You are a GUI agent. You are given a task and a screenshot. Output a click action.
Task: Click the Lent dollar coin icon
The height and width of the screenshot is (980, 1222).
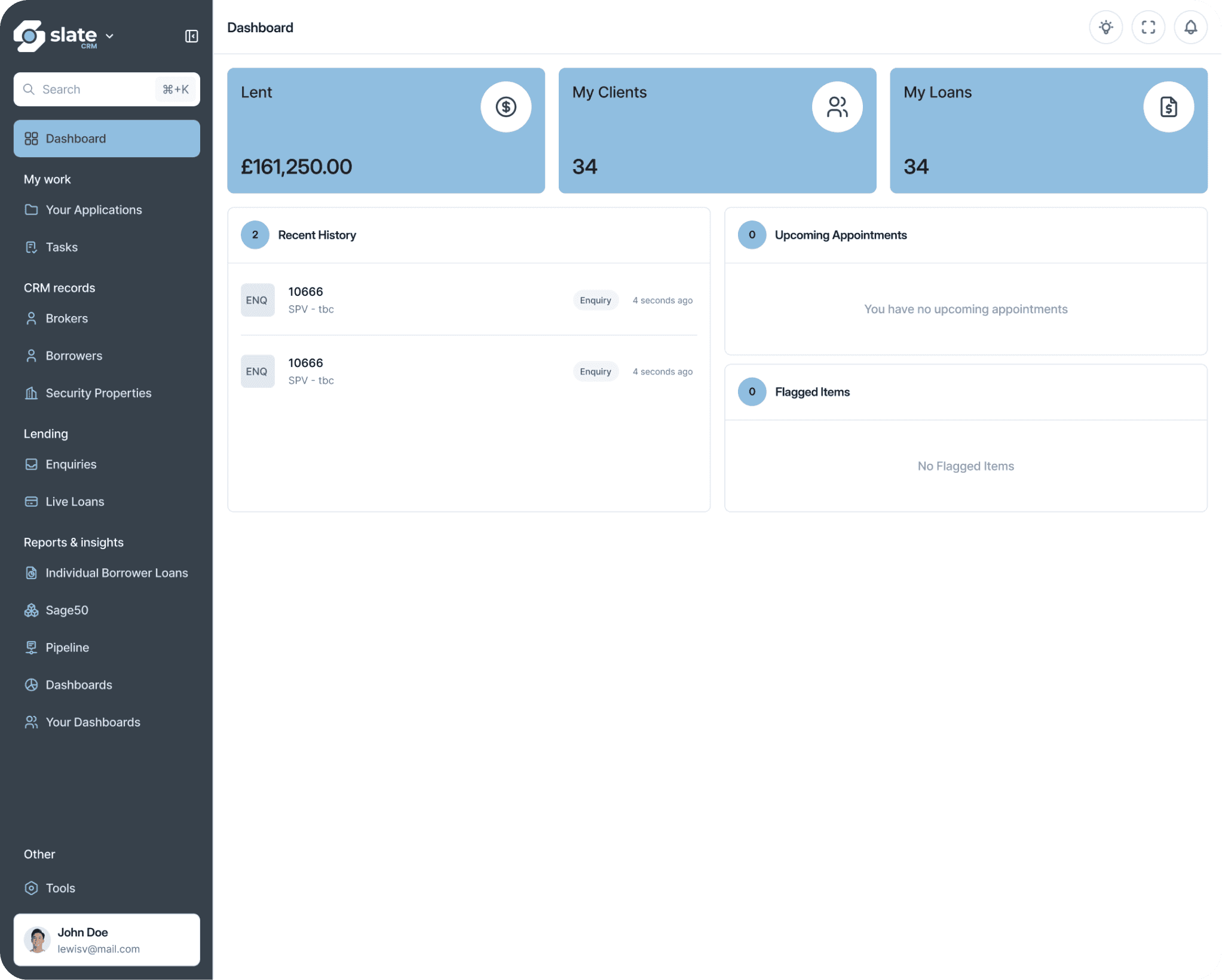tap(506, 107)
